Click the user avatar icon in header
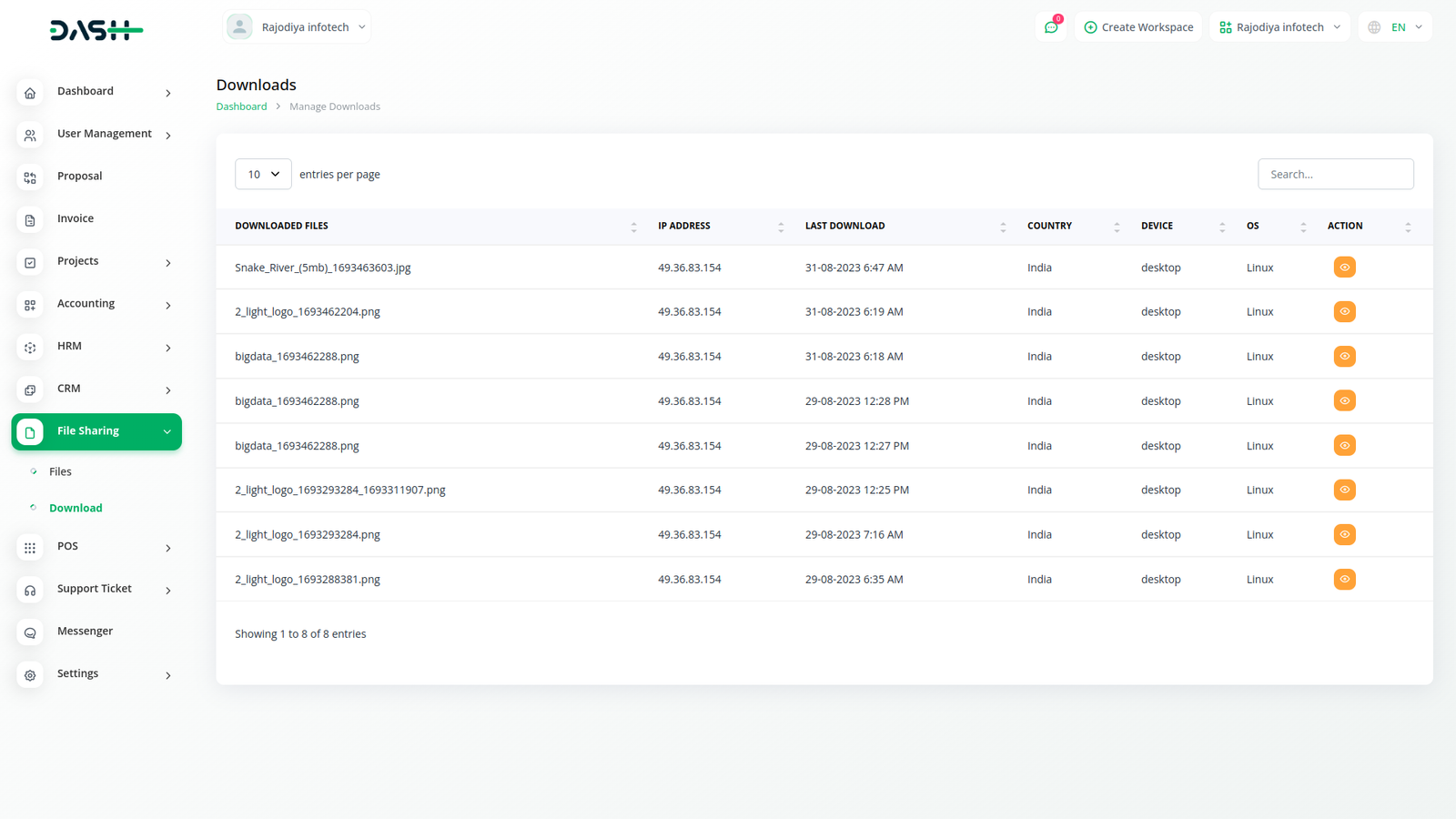The width and height of the screenshot is (1456, 819). click(239, 27)
